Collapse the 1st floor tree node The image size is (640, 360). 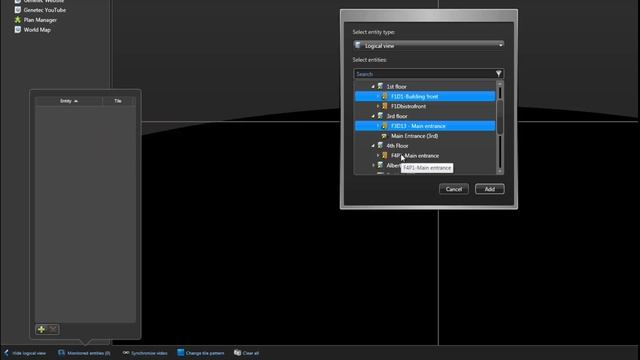tap(373, 87)
